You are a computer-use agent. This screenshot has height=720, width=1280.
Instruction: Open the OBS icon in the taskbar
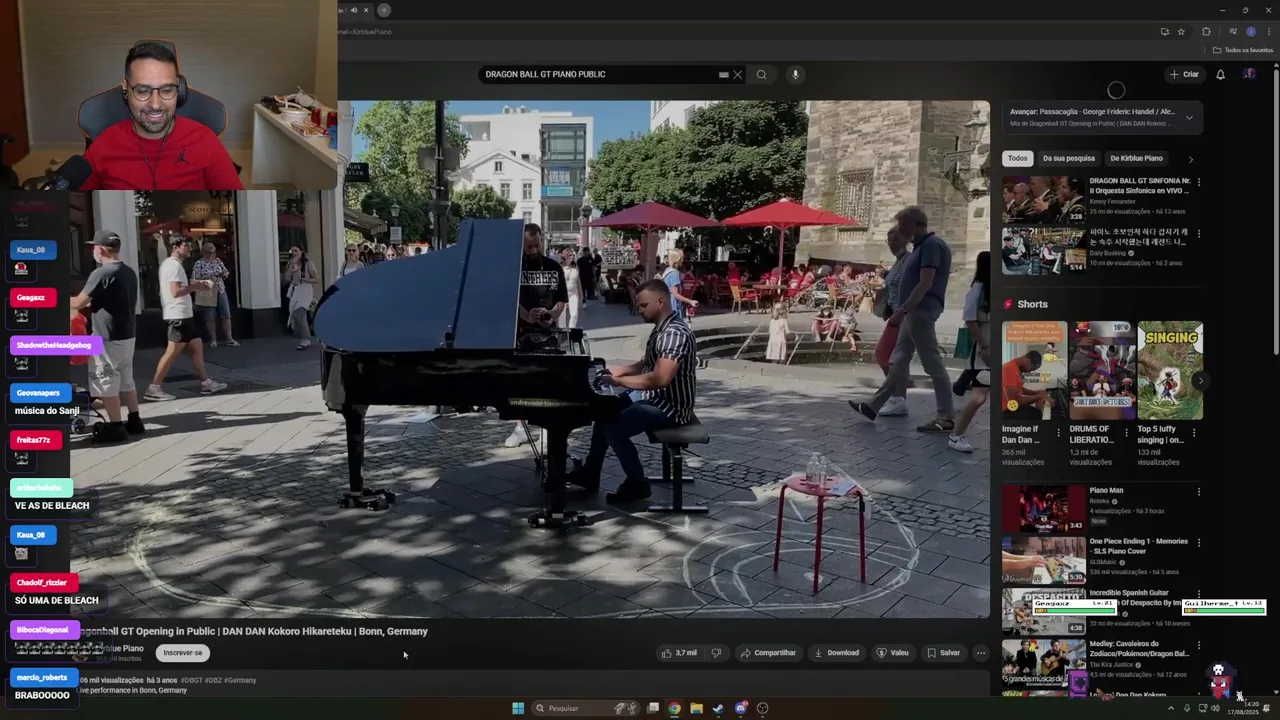click(763, 708)
